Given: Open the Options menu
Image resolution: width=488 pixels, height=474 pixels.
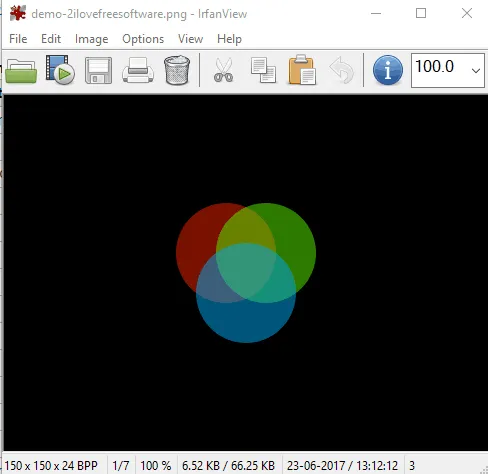Looking at the screenshot, I should tap(143, 39).
